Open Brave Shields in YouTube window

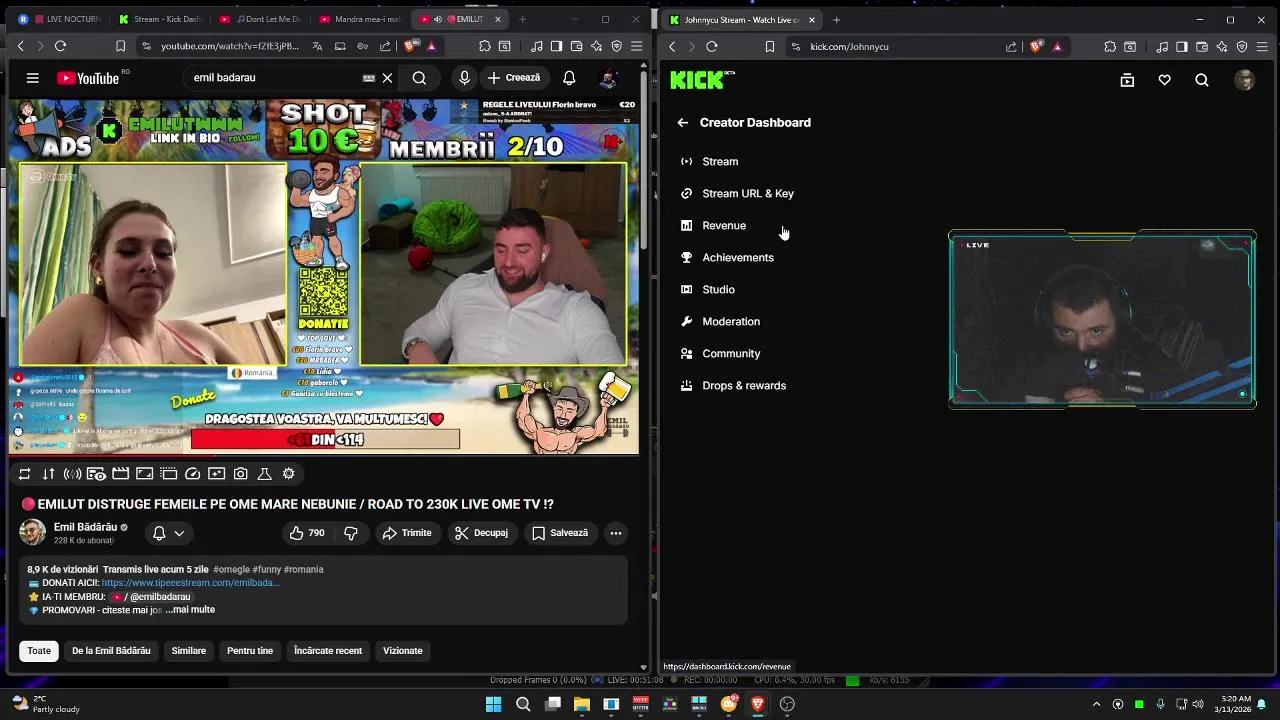coord(411,46)
